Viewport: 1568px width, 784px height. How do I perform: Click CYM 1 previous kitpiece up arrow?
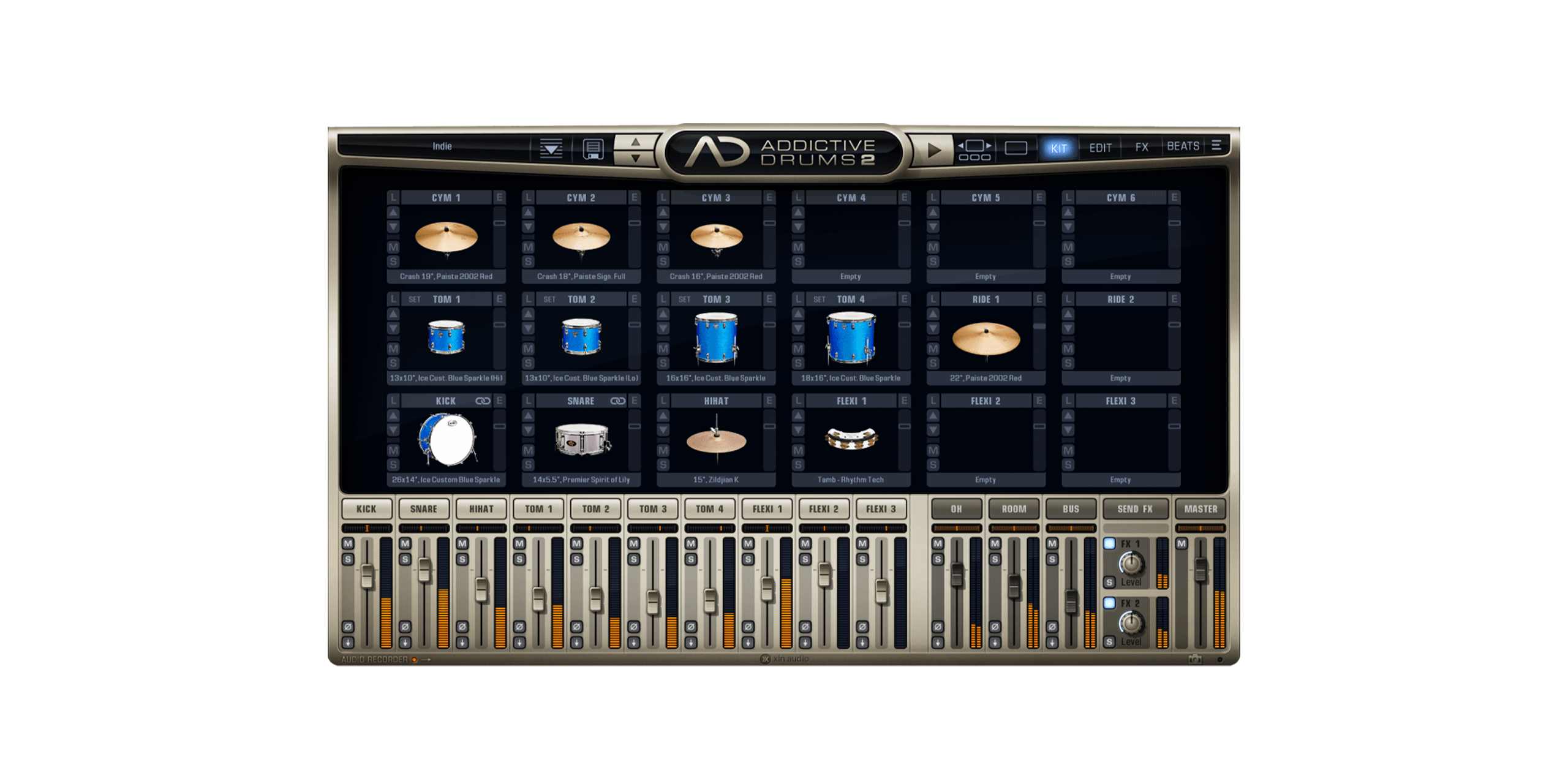[393, 213]
